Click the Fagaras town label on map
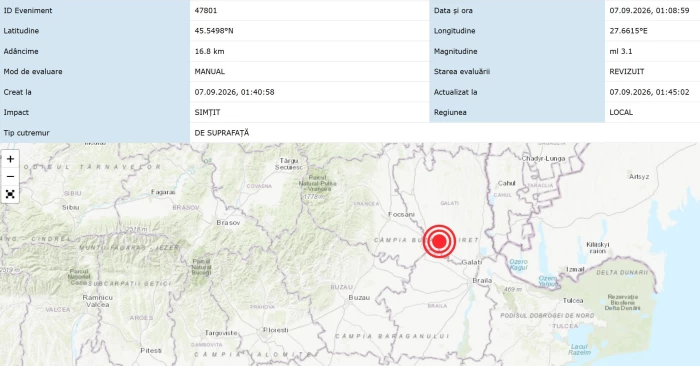 coord(163,192)
